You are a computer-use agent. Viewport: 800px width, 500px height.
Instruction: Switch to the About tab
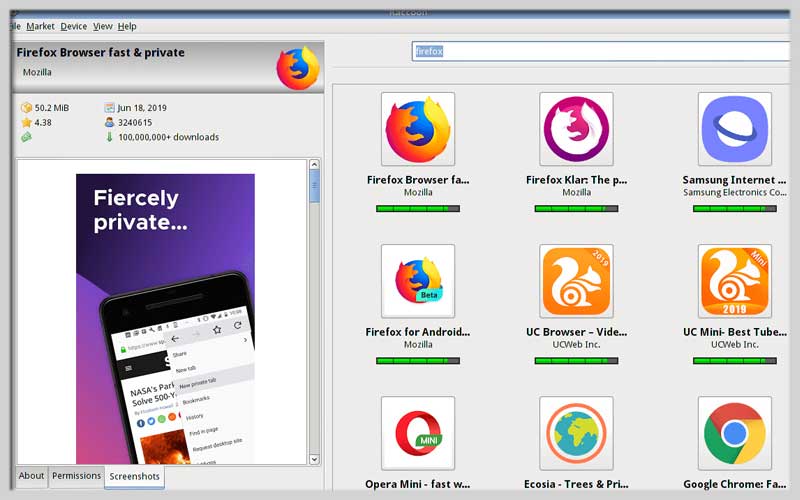click(x=31, y=476)
